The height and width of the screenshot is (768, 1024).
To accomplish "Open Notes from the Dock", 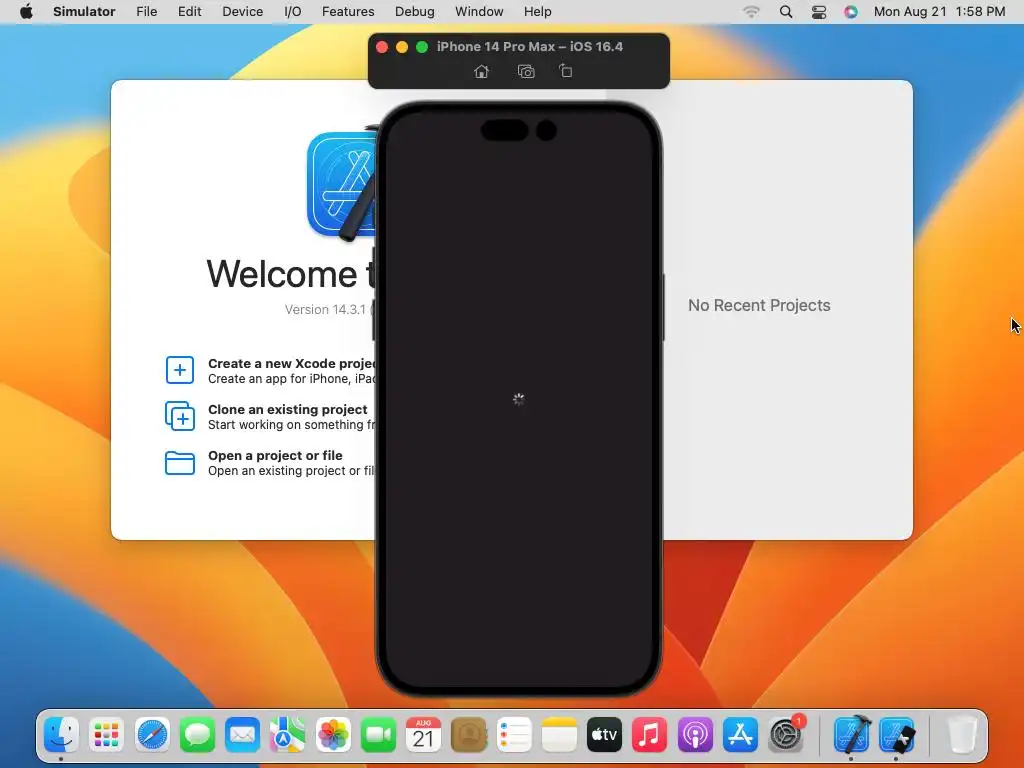I will pos(559,735).
